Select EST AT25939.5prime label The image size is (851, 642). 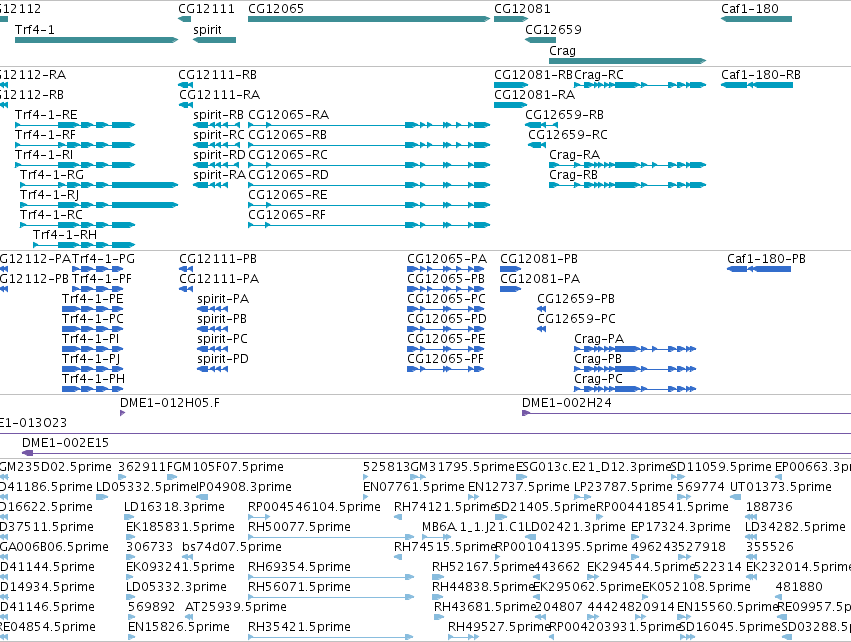pos(236,607)
